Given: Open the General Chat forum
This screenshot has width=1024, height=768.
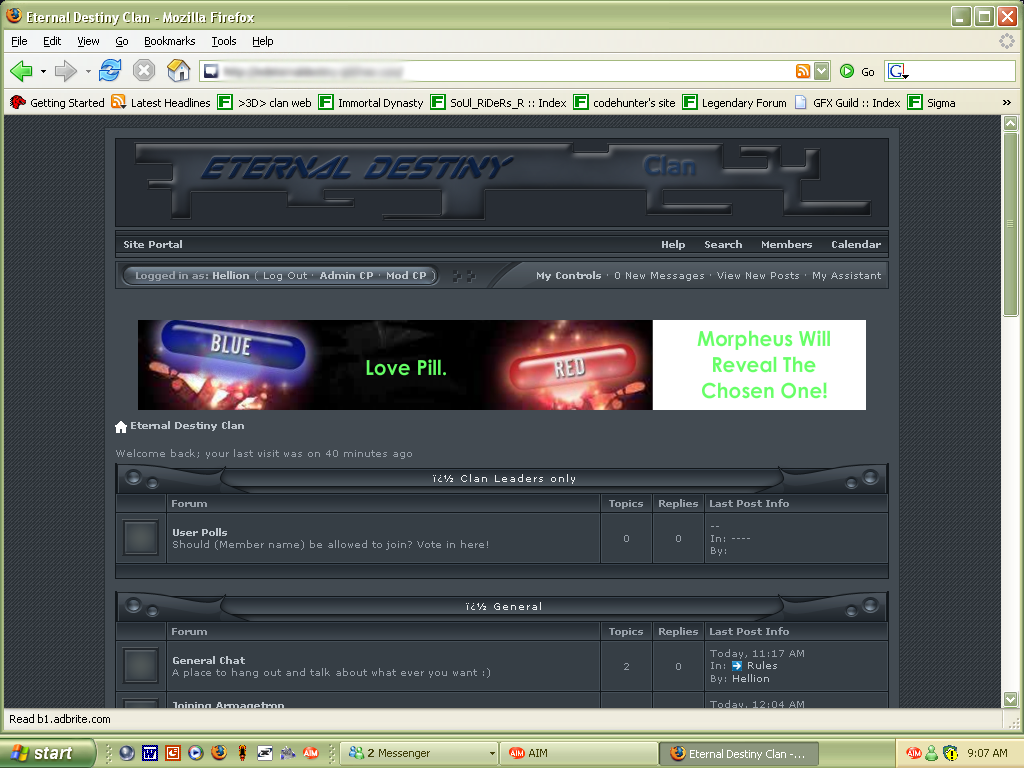Looking at the screenshot, I should pos(208,660).
